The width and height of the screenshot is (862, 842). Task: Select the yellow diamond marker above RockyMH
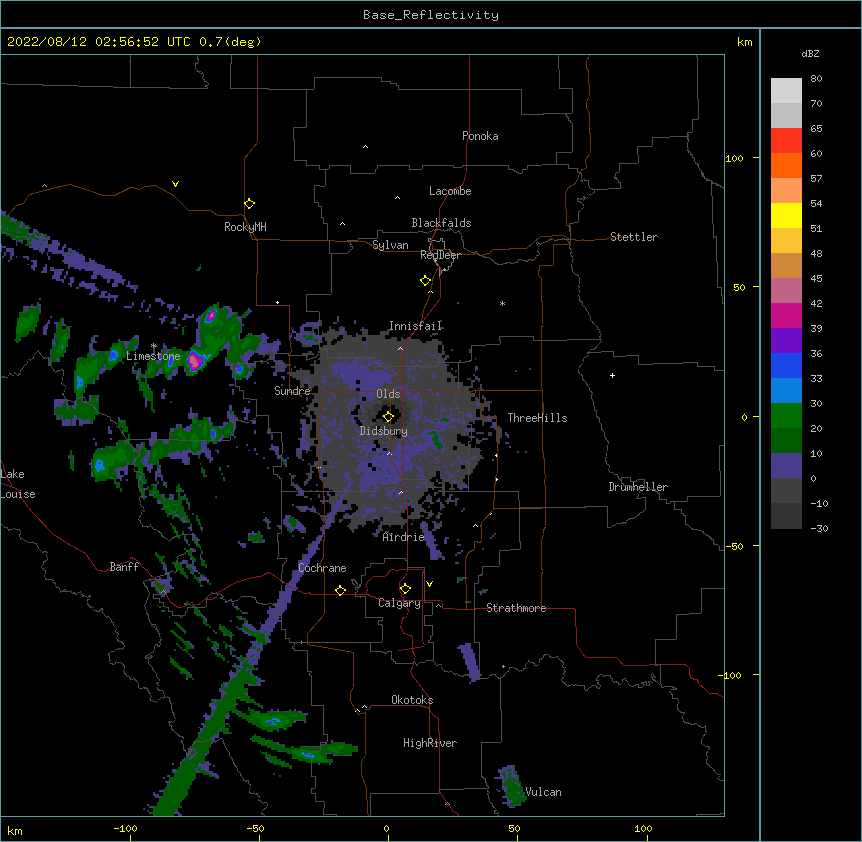click(249, 204)
